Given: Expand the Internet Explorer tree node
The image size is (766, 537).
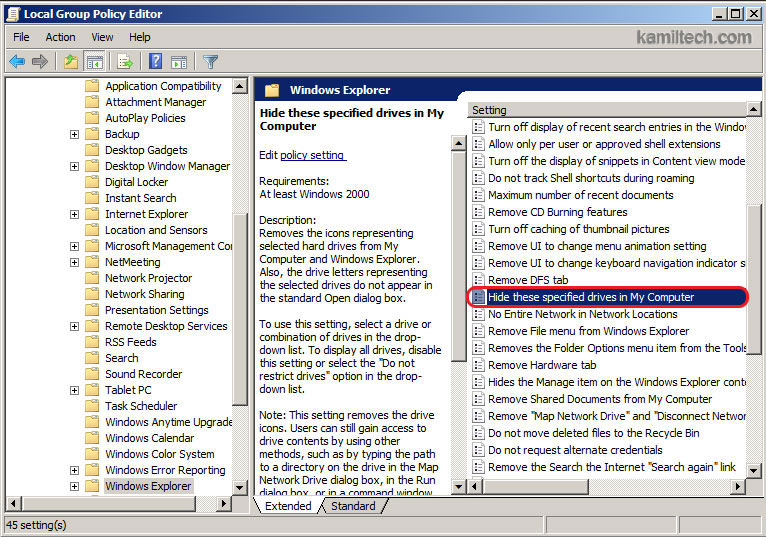Looking at the screenshot, I should [74, 214].
